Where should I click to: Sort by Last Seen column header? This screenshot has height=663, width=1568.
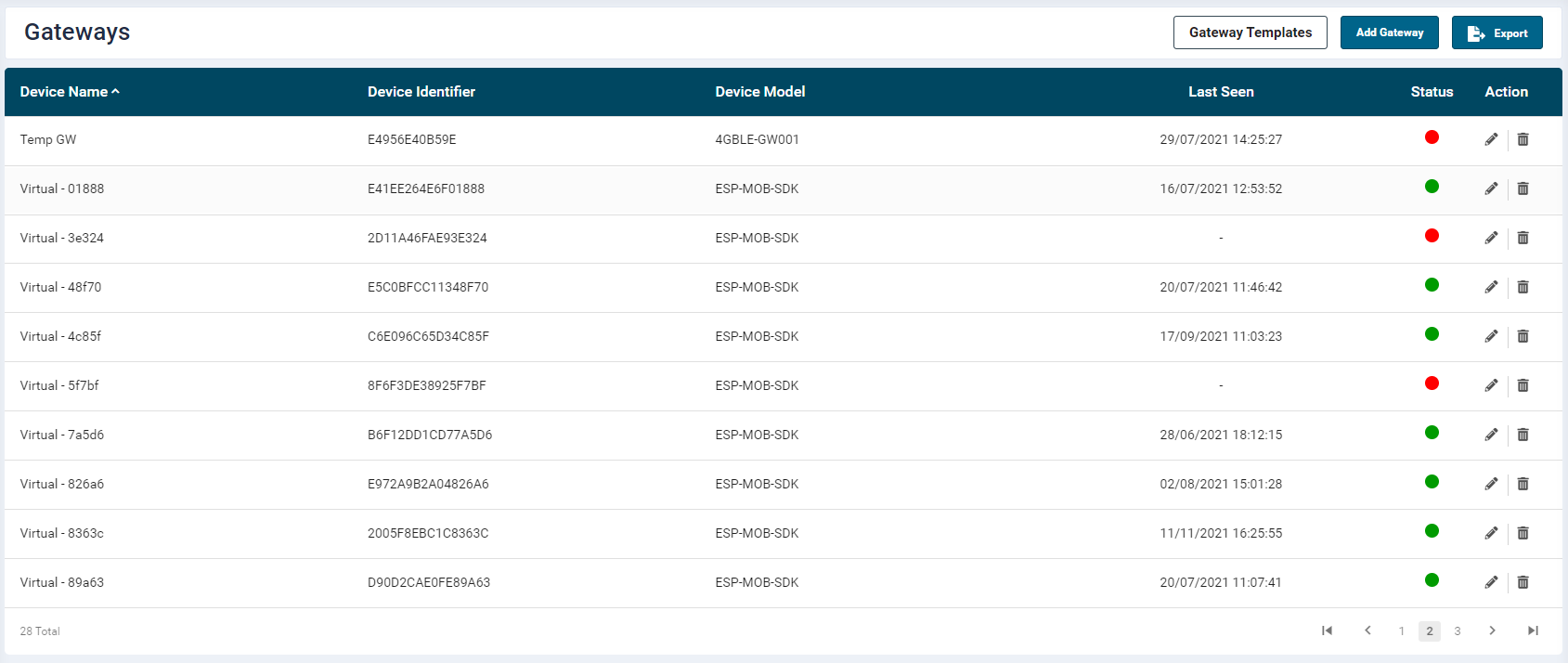pos(1221,92)
